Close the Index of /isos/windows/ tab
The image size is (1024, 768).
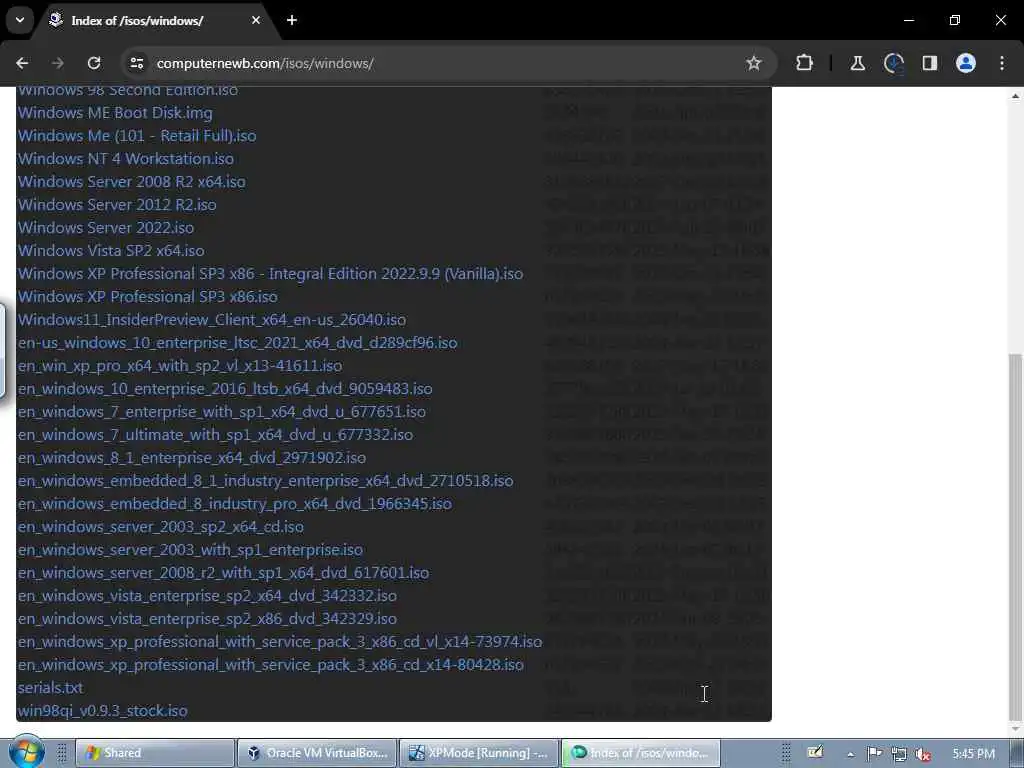point(256,20)
